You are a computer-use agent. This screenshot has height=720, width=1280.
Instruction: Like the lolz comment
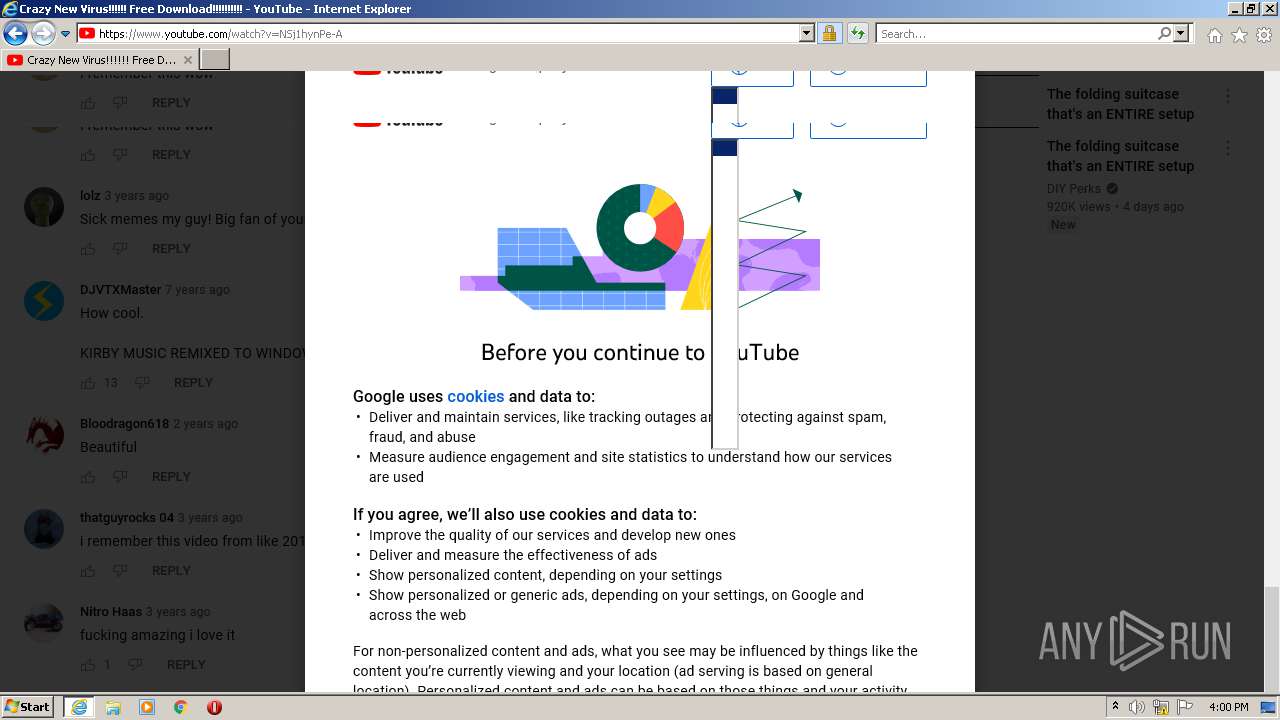[88, 249]
